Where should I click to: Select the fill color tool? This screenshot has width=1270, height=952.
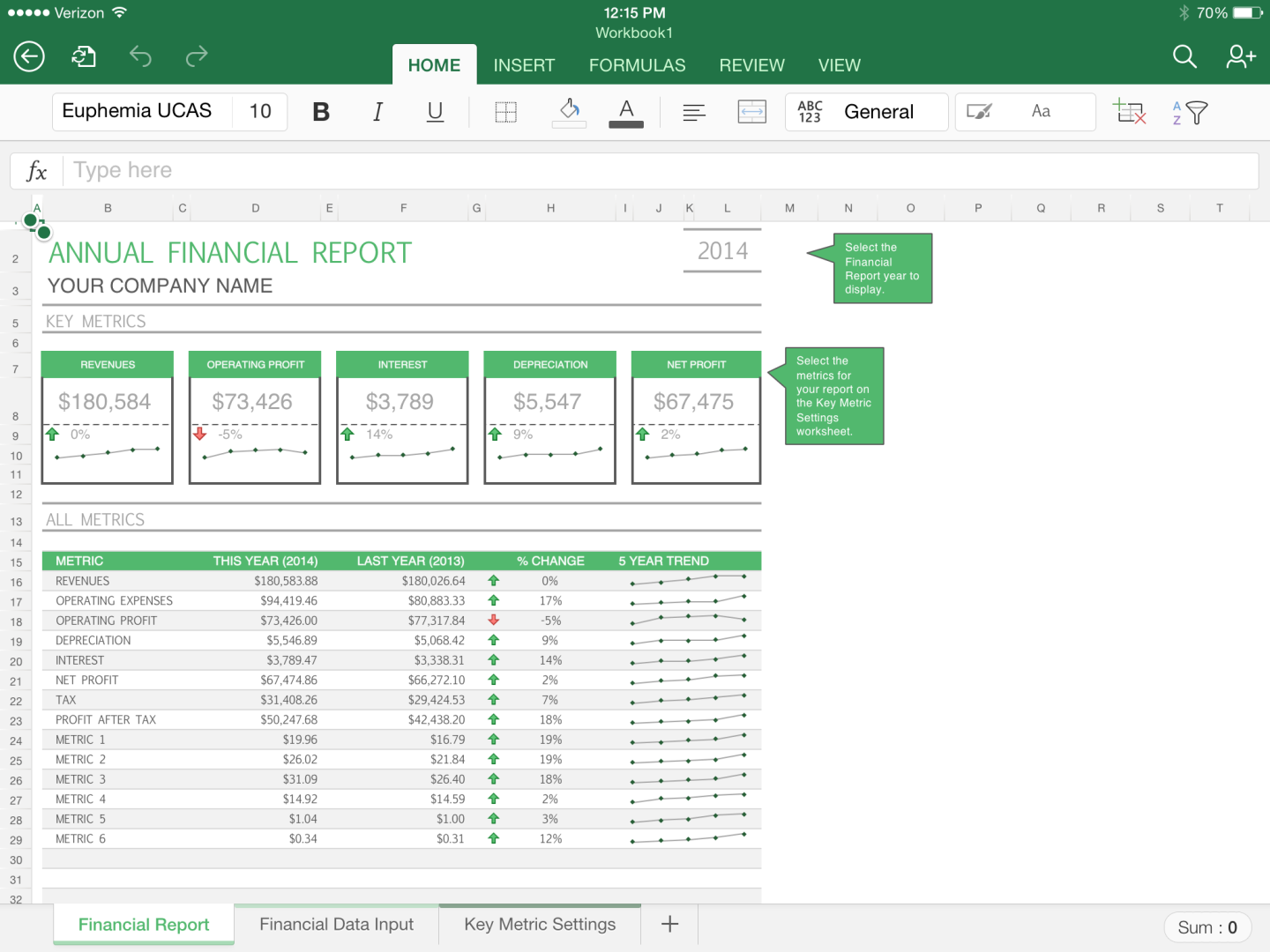tap(569, 112)
